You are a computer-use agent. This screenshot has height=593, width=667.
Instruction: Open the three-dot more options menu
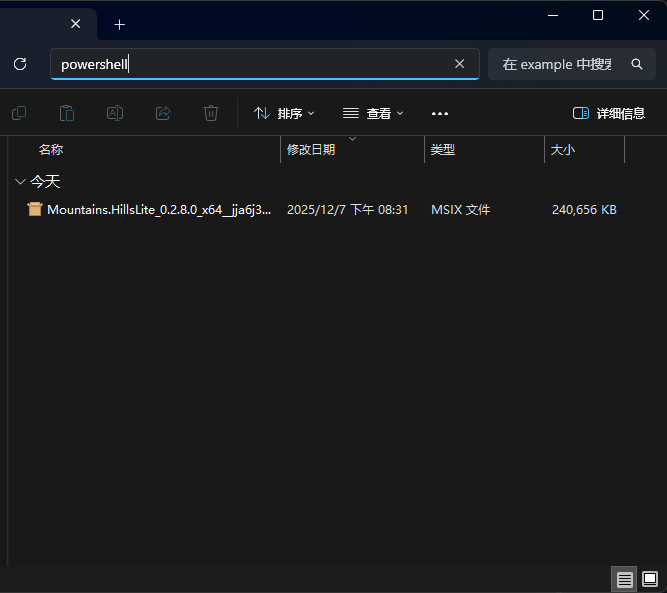(440, 114)
